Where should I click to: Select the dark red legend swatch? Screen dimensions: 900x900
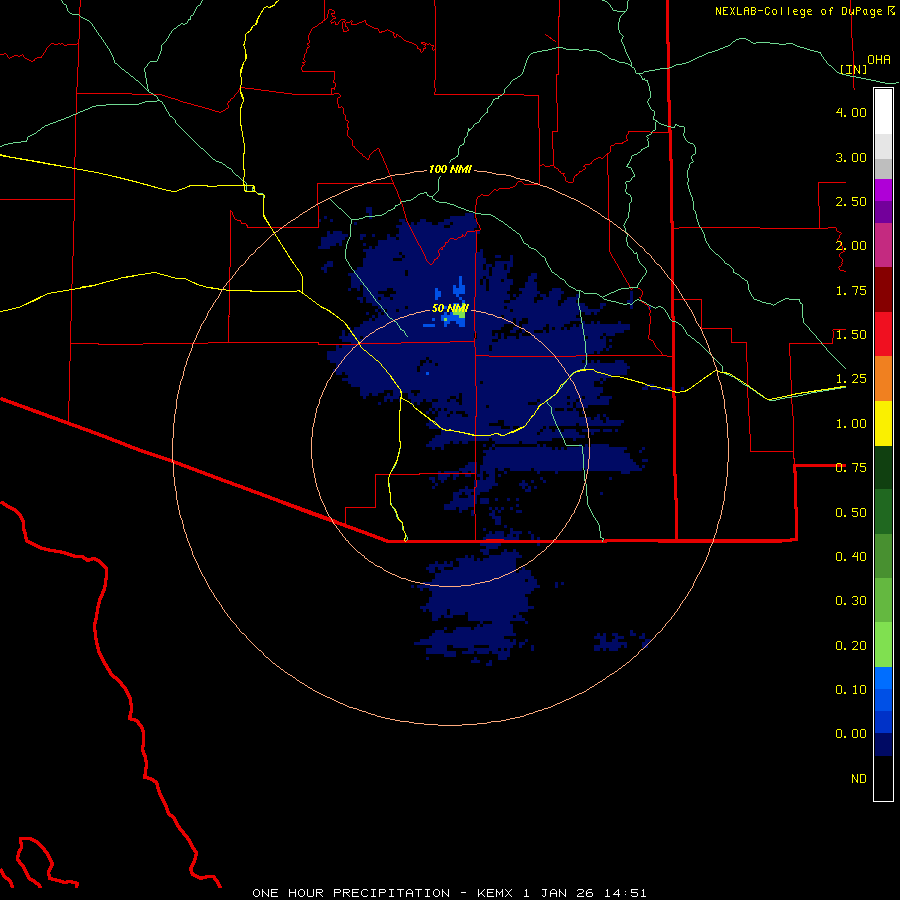tap(883, 290)
